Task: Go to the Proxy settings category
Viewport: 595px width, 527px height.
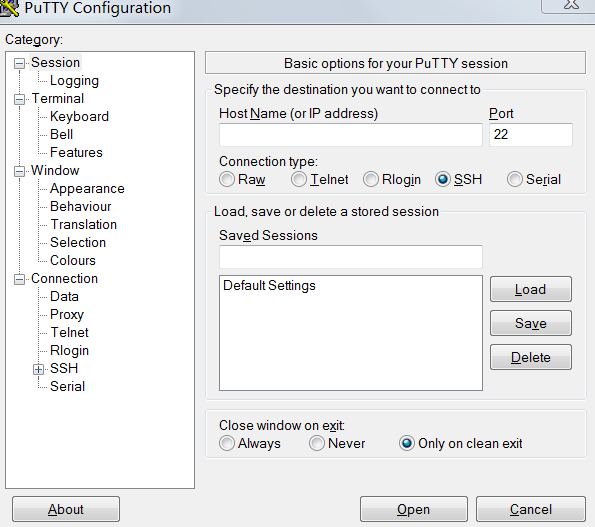Action: [67, 315]
